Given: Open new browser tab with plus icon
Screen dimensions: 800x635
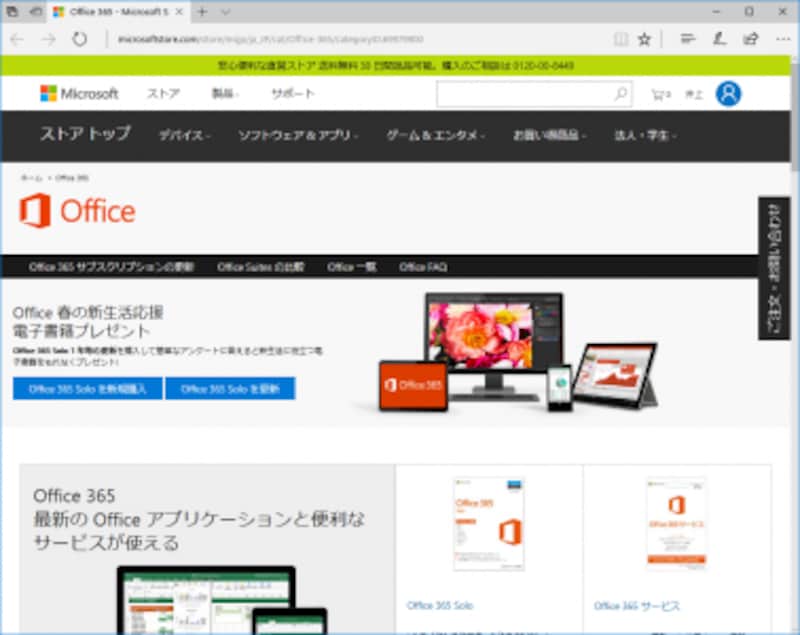Looking at the screenshot, I should point(202,12).
